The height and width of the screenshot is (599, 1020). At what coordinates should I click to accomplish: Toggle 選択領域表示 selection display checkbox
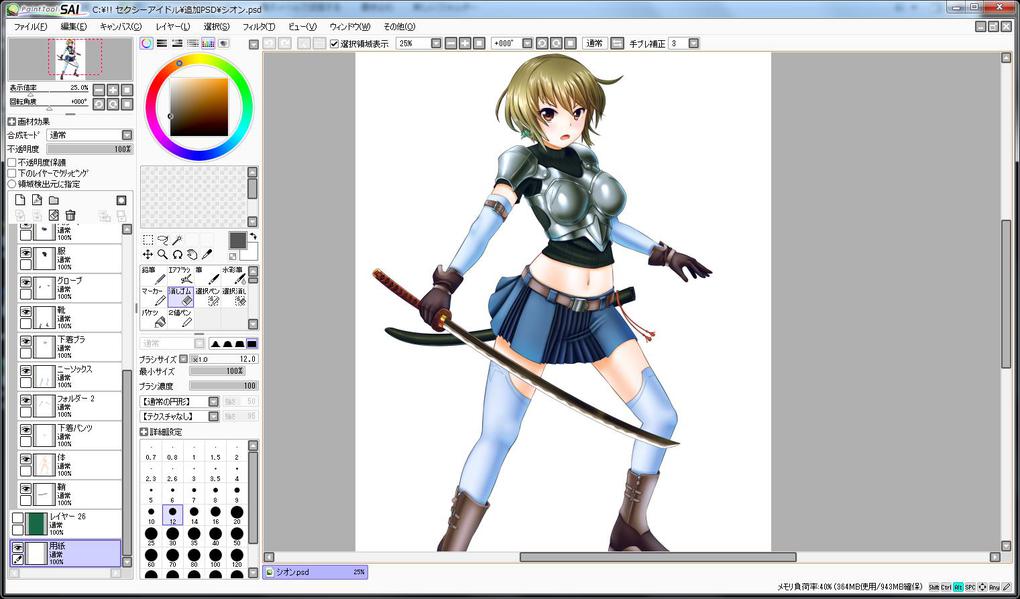tap(334, 44)
